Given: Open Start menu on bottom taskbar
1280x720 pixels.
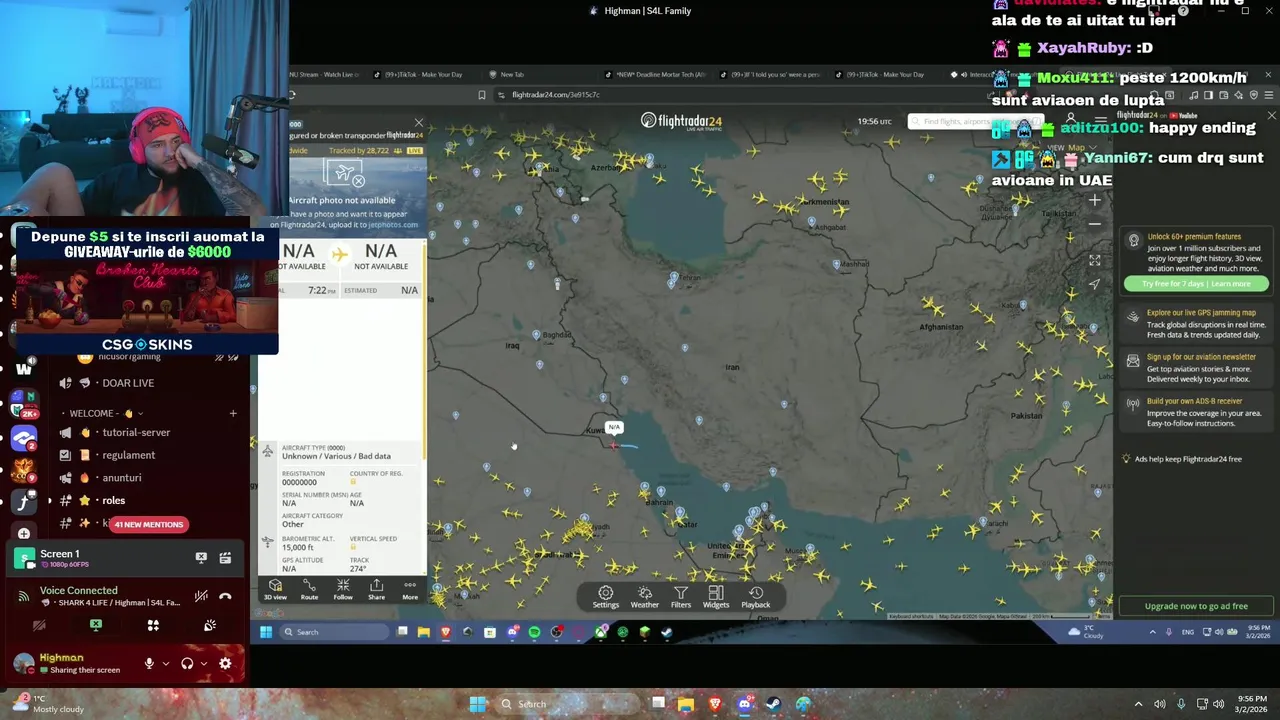Looking at the screenshot, I should (x=478, y=704).
